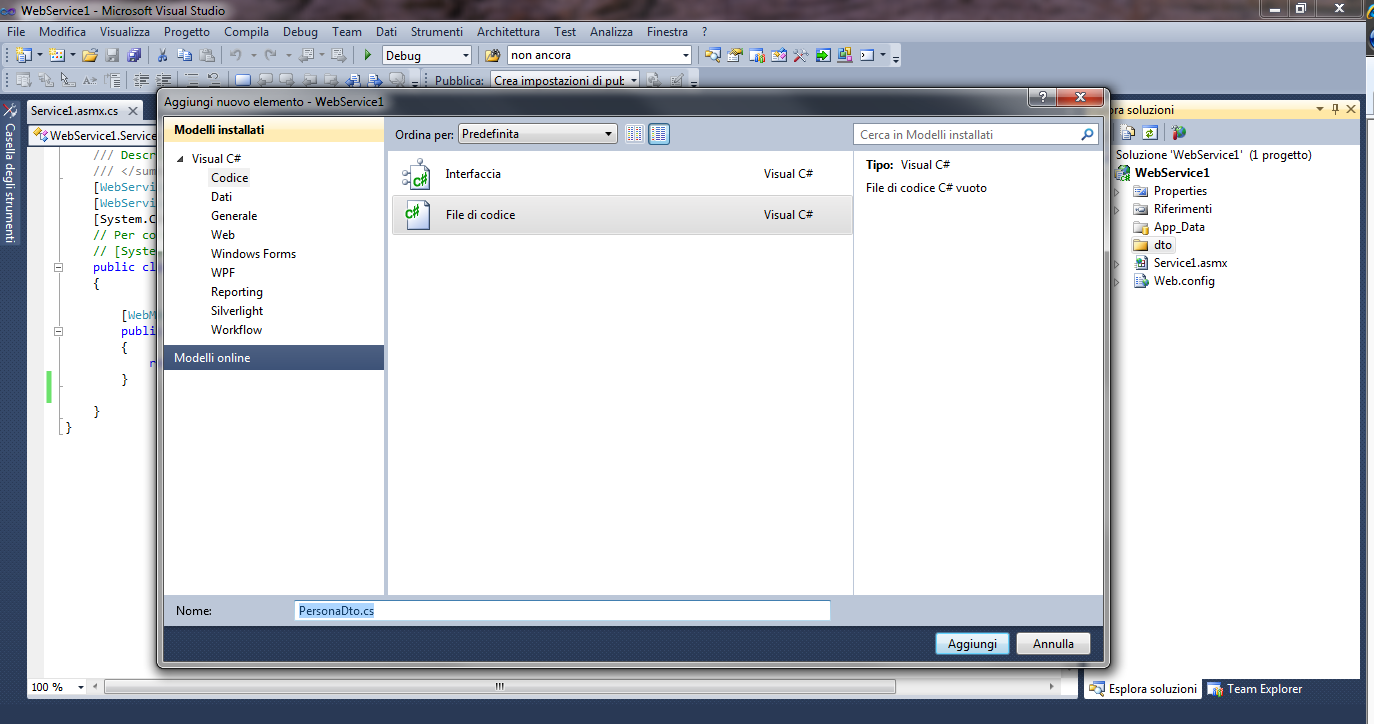Click the Redo arrow icon
1374x724 pixels.
pyautogui.click(x=270, y=55)
